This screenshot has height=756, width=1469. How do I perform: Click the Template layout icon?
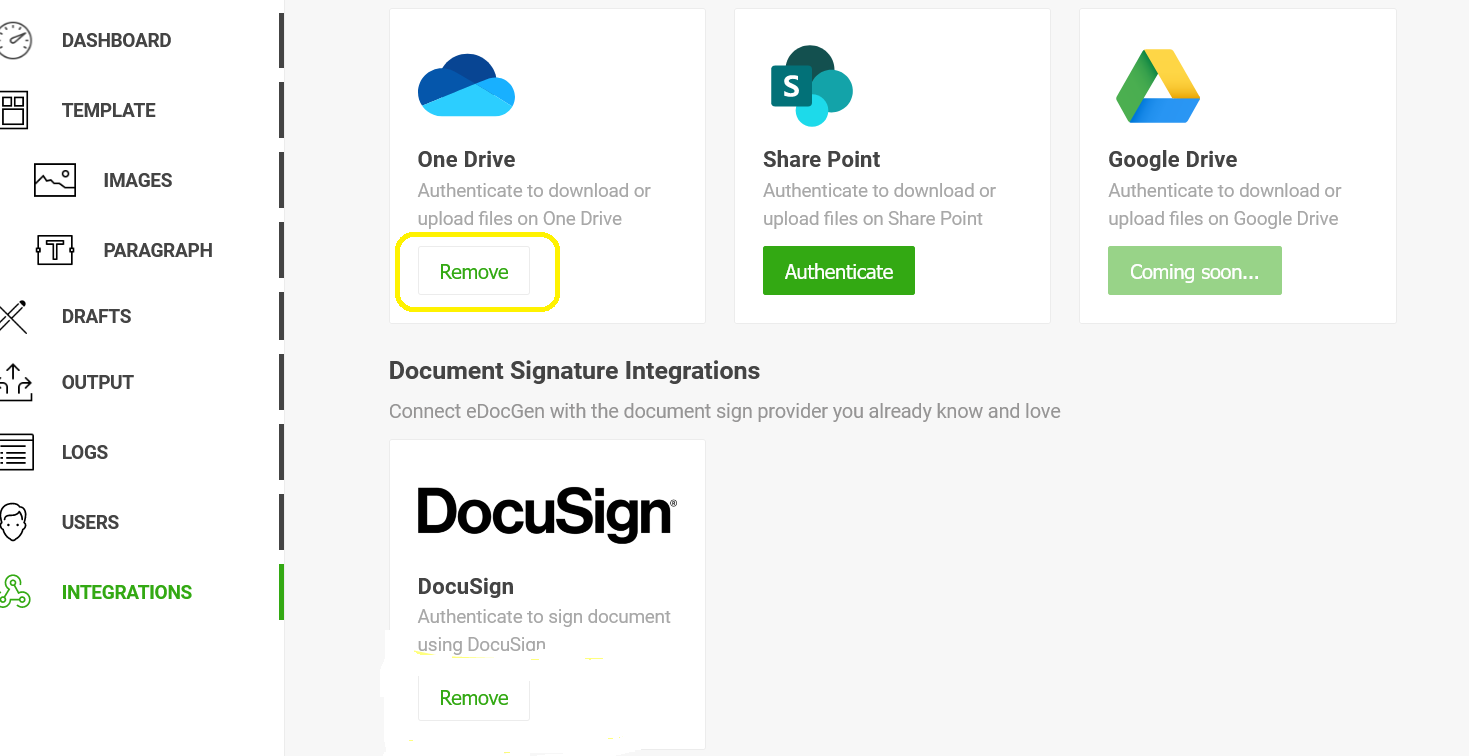14,110
